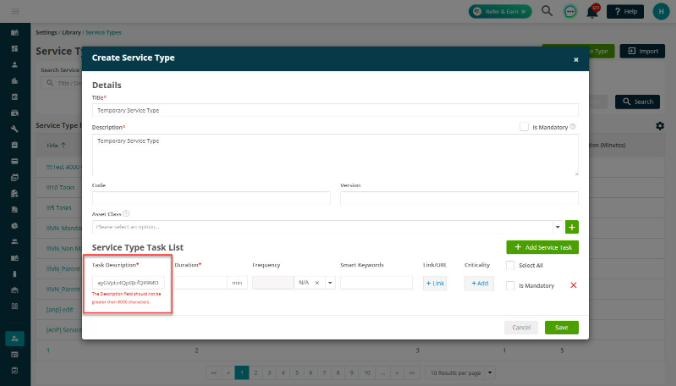
Task: Open the sidebar person icon
Action: click(15, 65)
